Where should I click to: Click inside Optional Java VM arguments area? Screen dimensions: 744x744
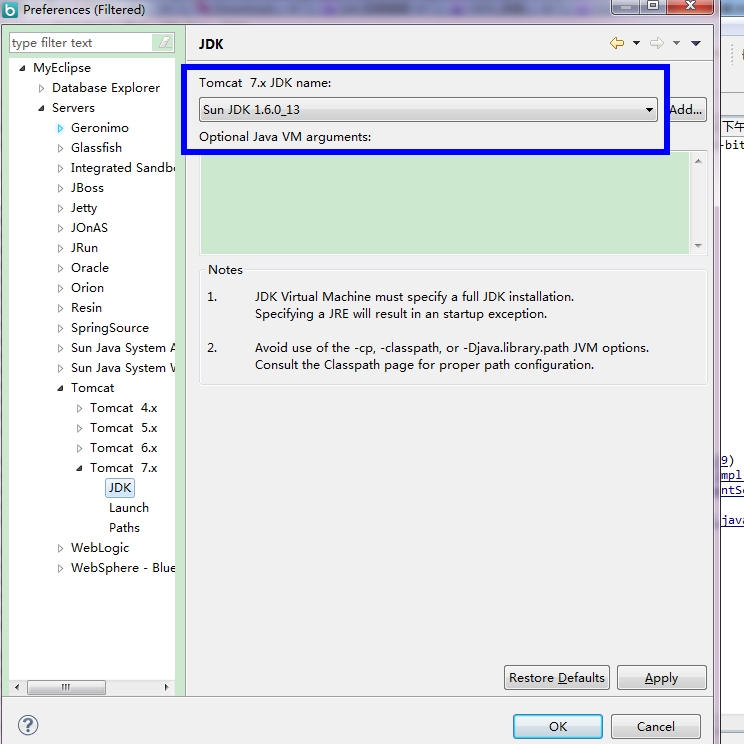445,203
